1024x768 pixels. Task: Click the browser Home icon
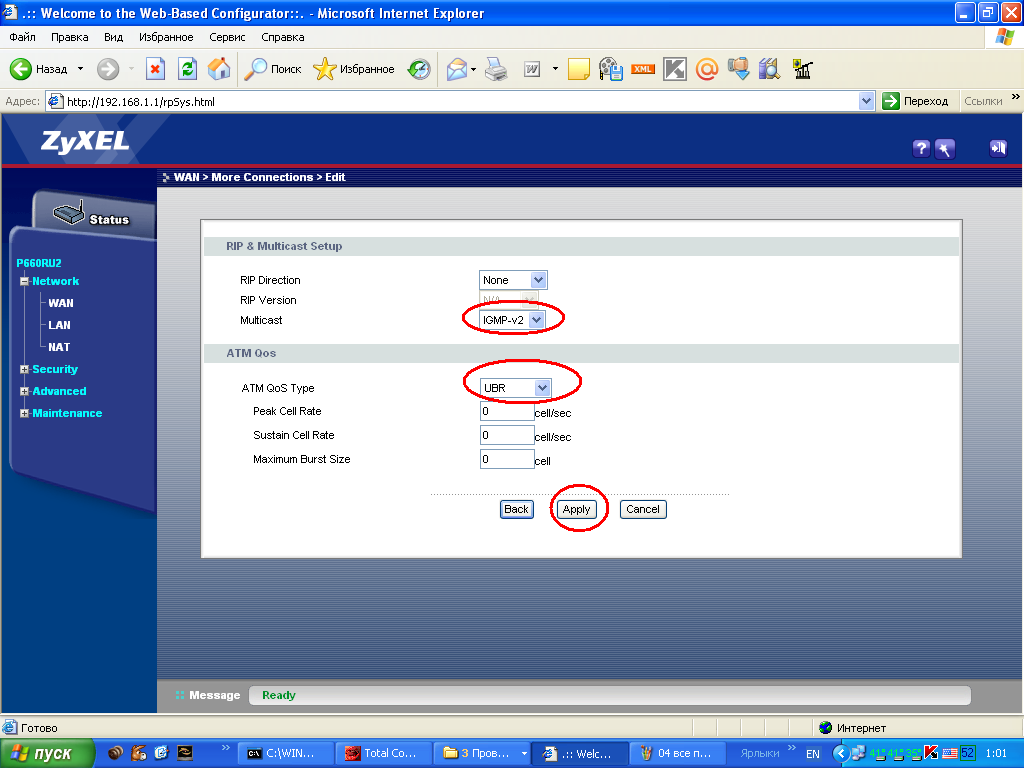coord(218,69)
